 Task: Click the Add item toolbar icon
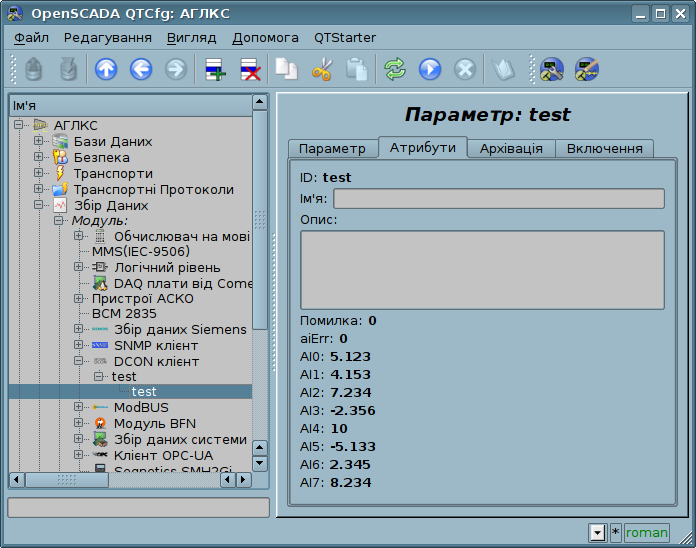click(215, 69)
